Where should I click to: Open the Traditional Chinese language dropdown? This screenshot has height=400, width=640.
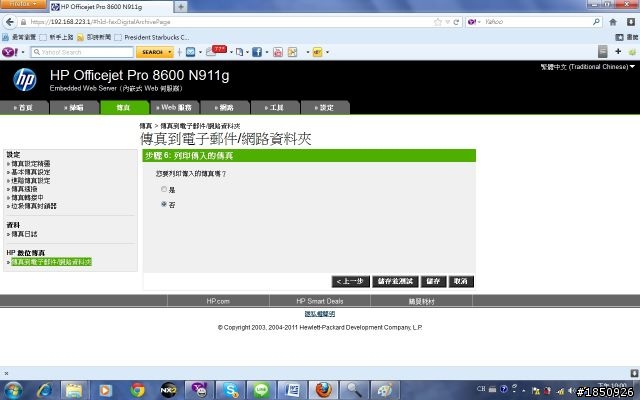[588, 67]
